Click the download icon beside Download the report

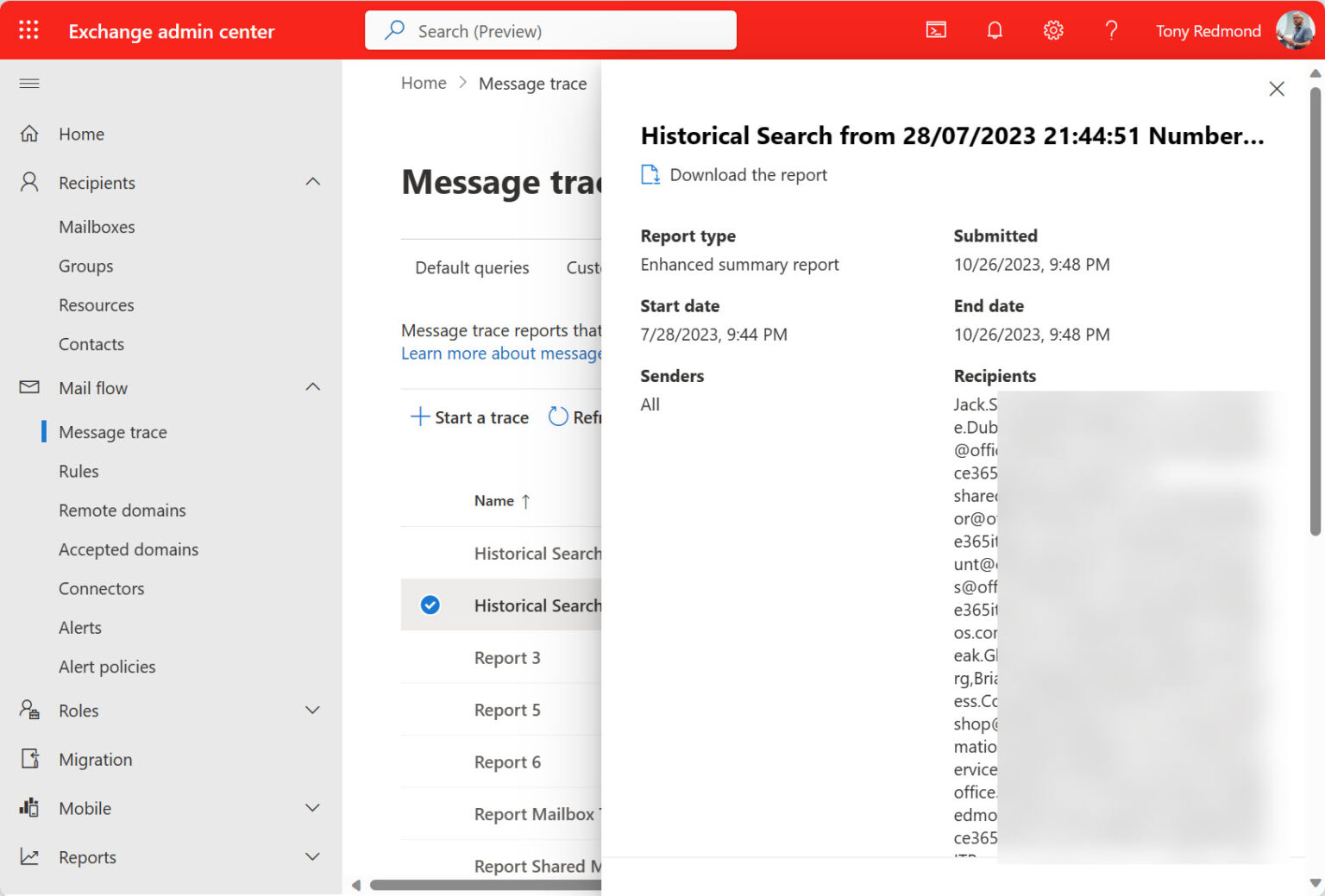pos(650,174)
